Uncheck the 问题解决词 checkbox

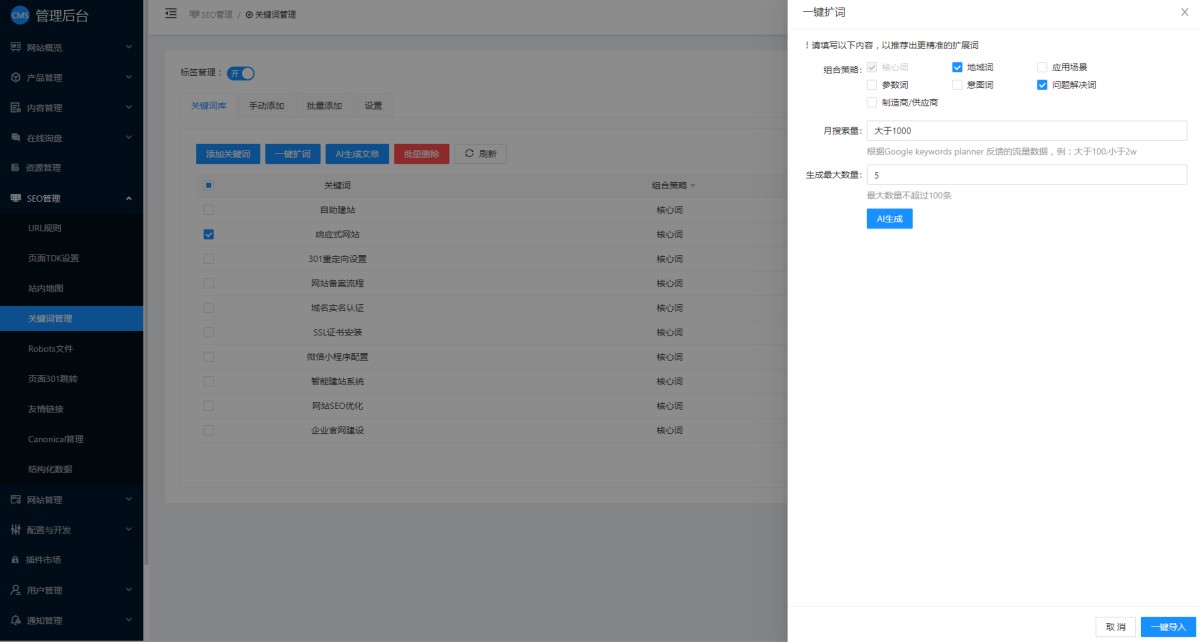pos(1042,85)
